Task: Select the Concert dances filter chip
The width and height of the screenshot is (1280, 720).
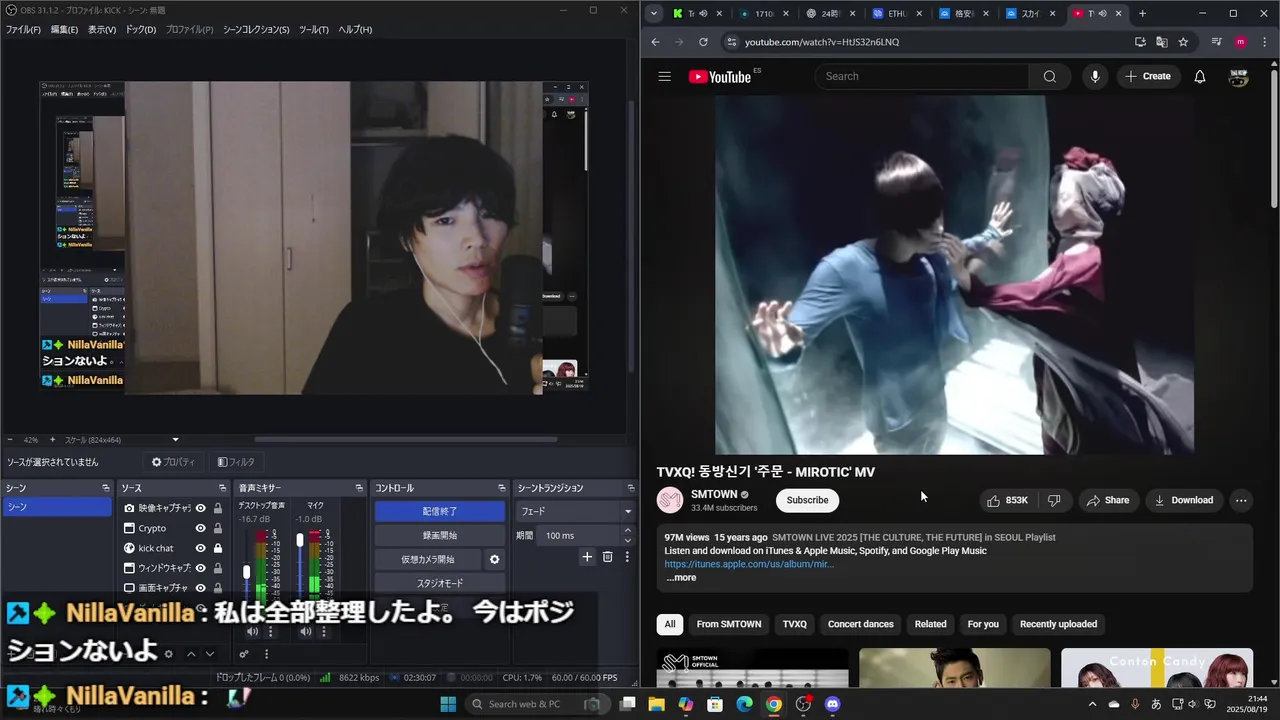Action: point(860,624)
